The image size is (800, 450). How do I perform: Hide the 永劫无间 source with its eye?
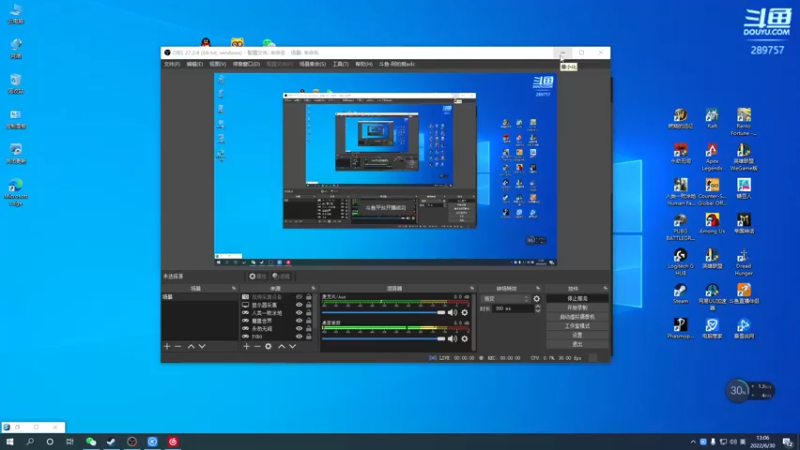point(299,329)
